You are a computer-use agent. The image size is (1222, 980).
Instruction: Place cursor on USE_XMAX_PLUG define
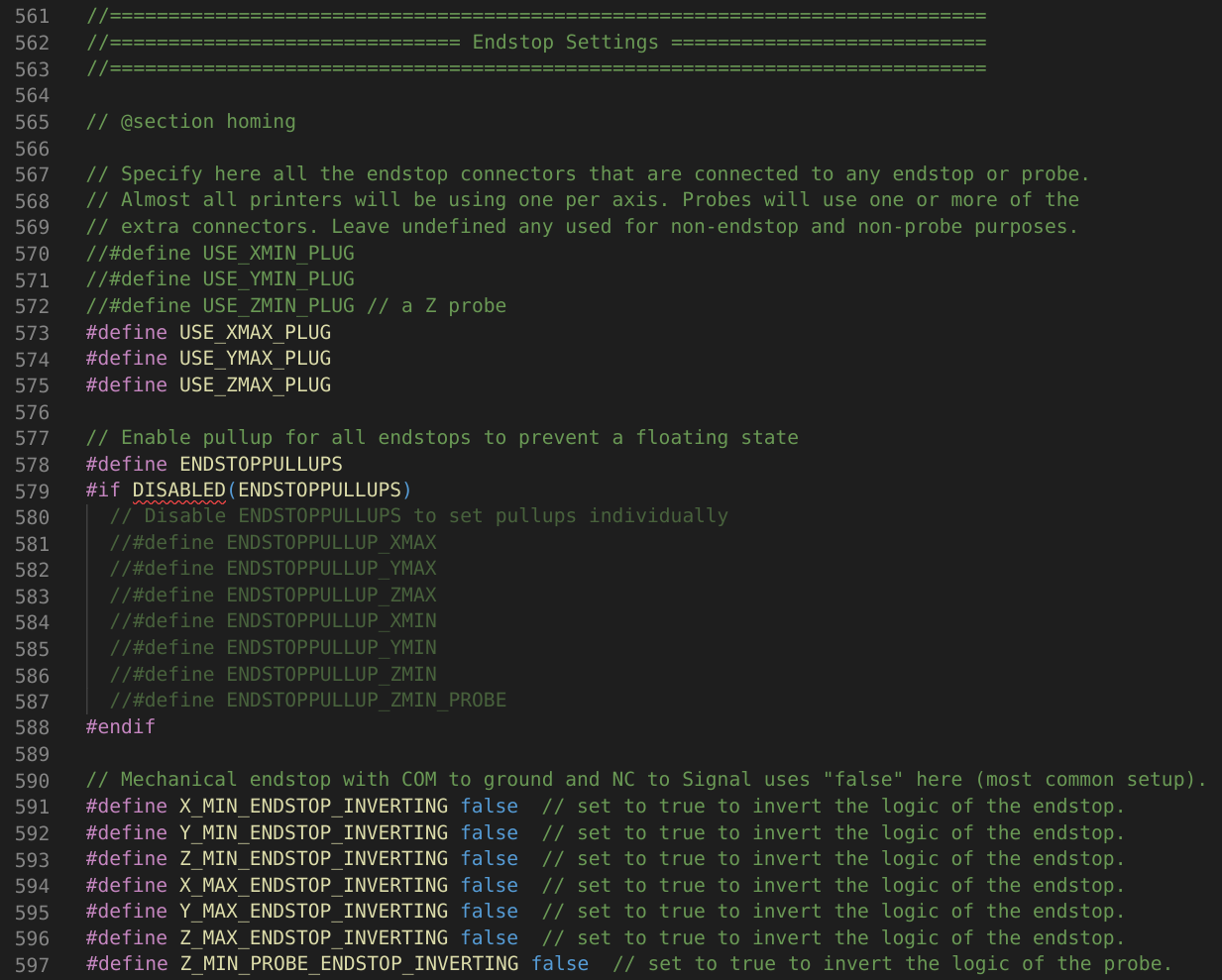pyautogui.click(x=255, y=333)
